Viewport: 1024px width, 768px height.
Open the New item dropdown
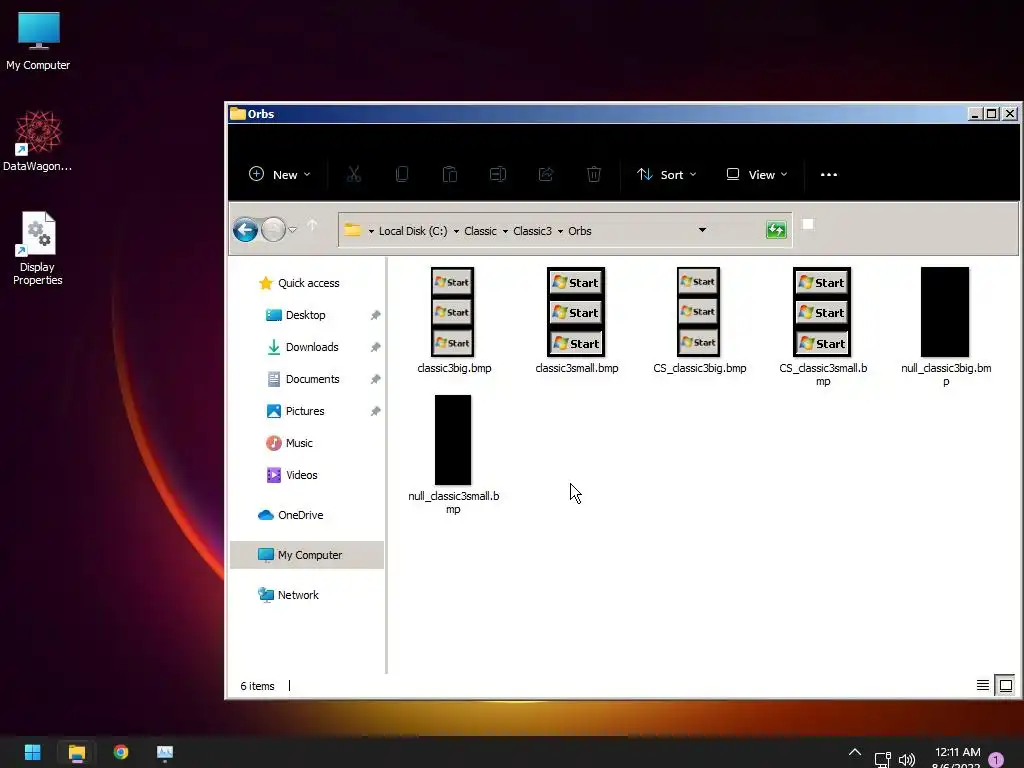280,174
